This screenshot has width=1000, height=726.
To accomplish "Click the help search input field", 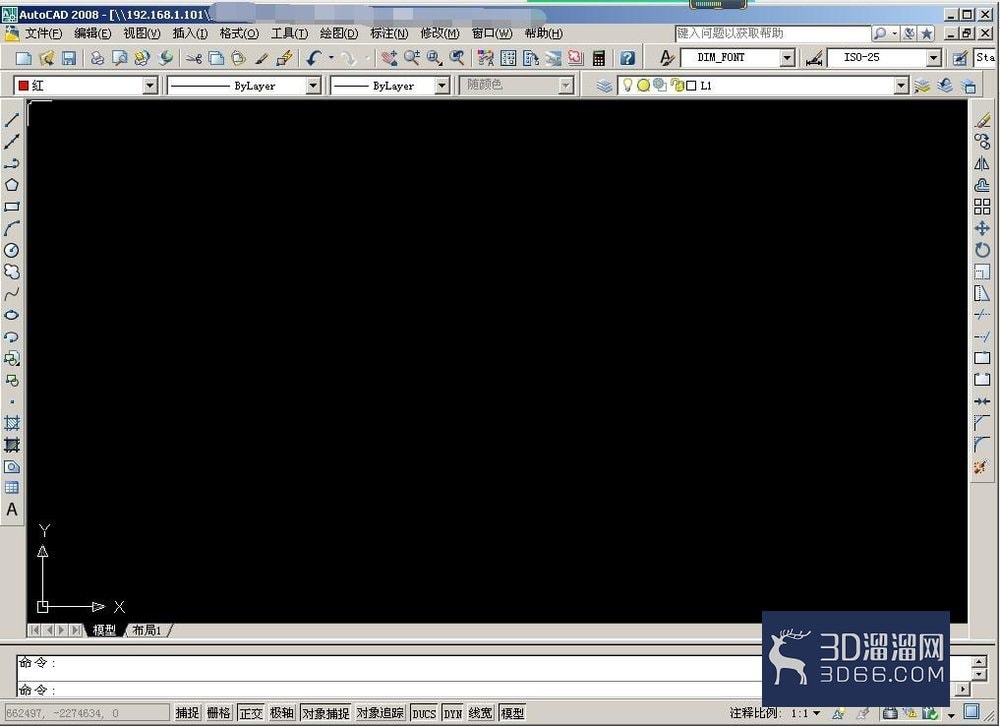I will (773, 33).
